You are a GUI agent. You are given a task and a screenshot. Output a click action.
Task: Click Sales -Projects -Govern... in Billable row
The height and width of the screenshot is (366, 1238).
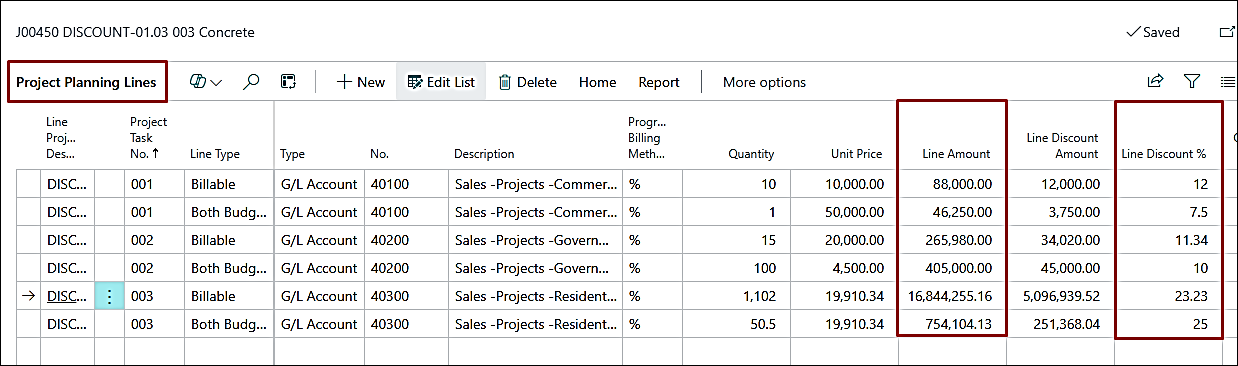[x=535, y=240]
